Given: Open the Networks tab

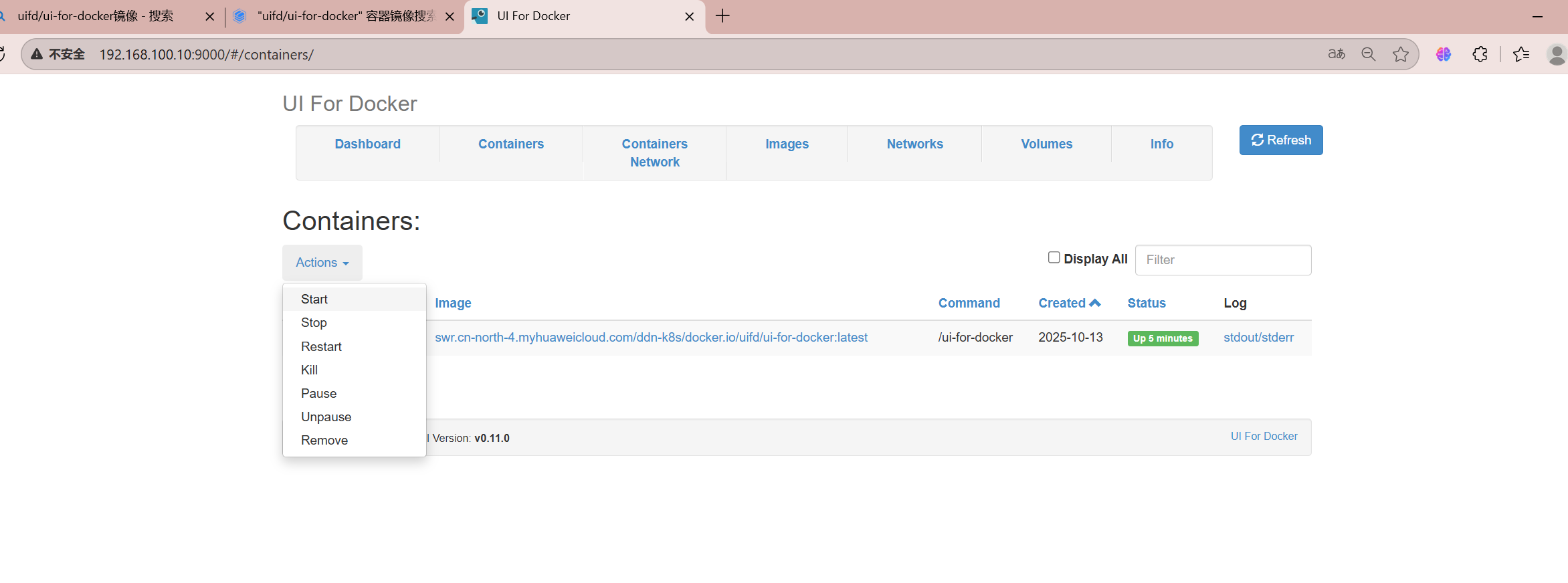Looking at the screenshot, I should tap(914, 144).
